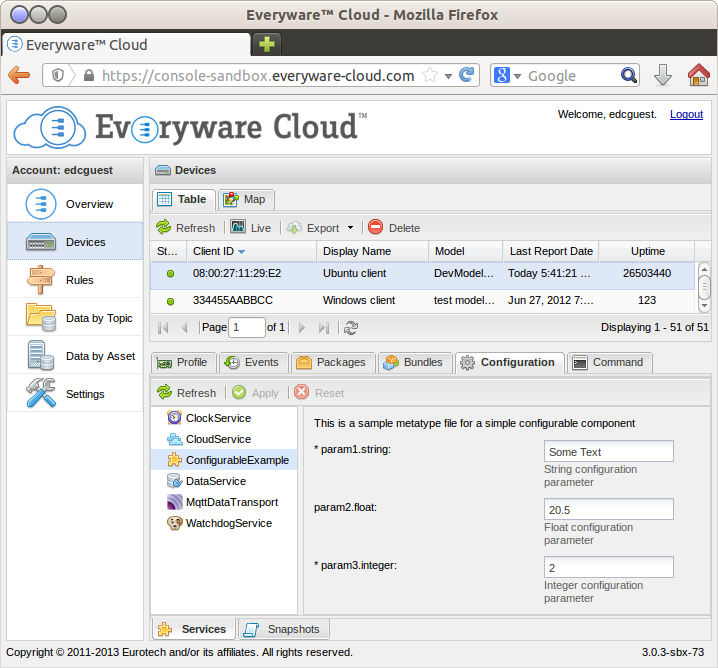Reload page with browser refresh icon
The width and height of the screenshot is (718, 668).
(467, 75)
